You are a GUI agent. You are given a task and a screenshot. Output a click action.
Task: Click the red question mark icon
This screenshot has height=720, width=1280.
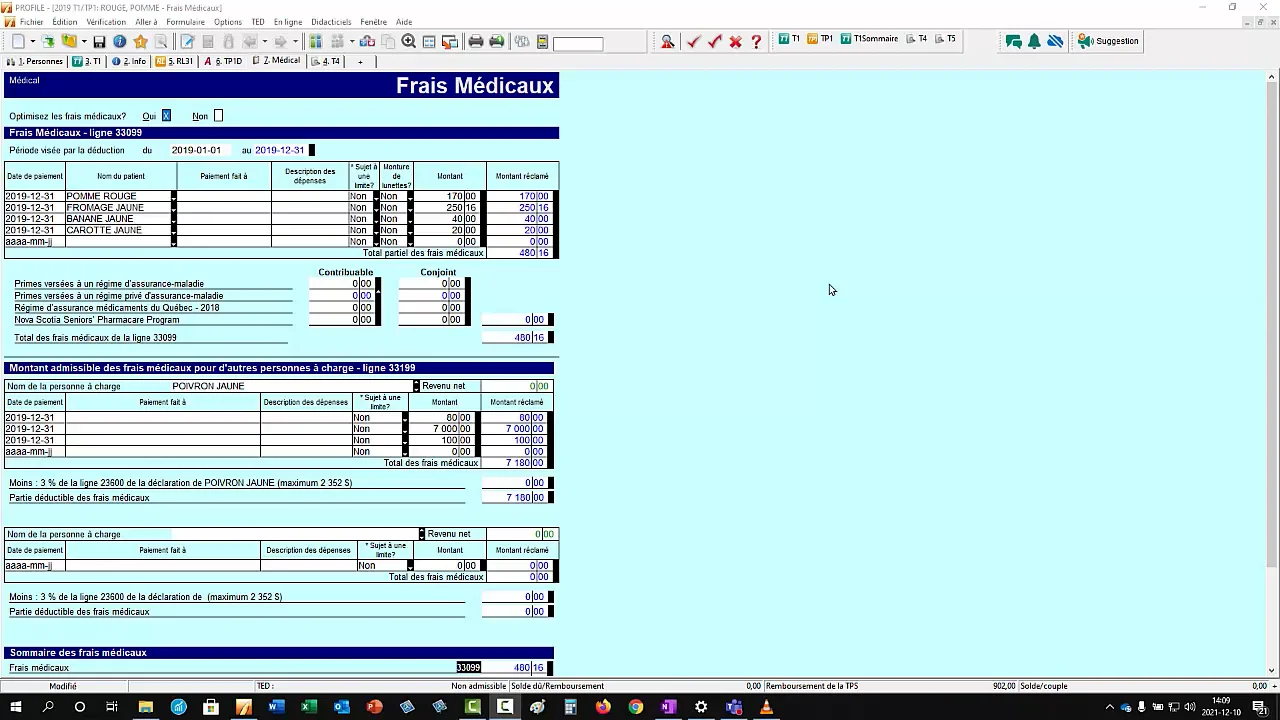tap(756, 41)
